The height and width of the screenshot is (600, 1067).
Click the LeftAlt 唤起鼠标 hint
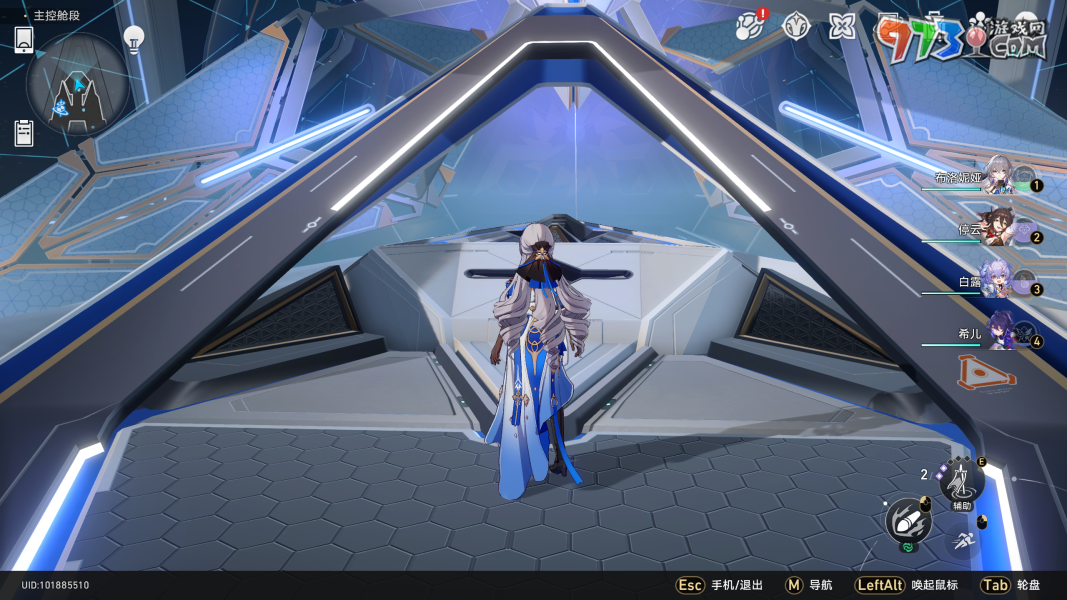point(905,585)
